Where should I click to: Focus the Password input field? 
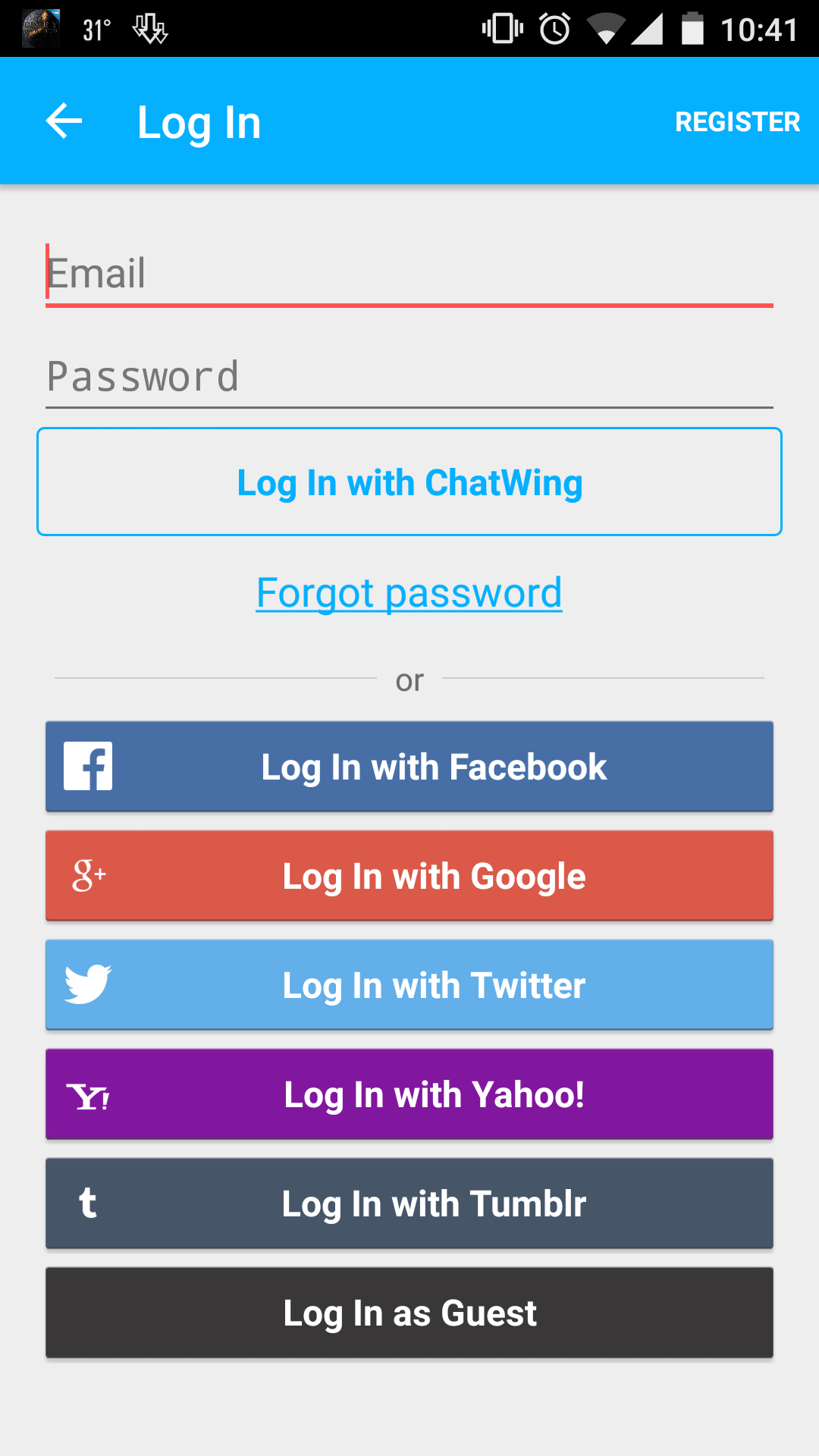point(409,377)
